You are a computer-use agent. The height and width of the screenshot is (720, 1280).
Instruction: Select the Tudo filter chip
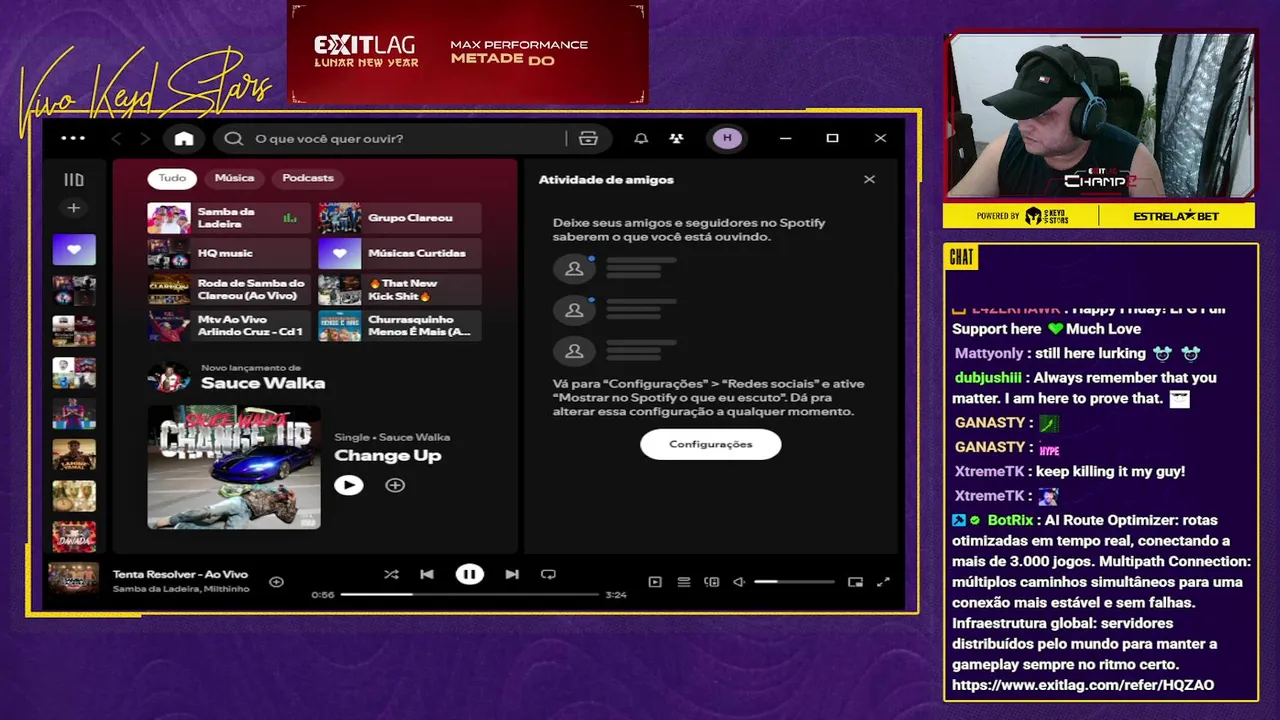(172, 178)
